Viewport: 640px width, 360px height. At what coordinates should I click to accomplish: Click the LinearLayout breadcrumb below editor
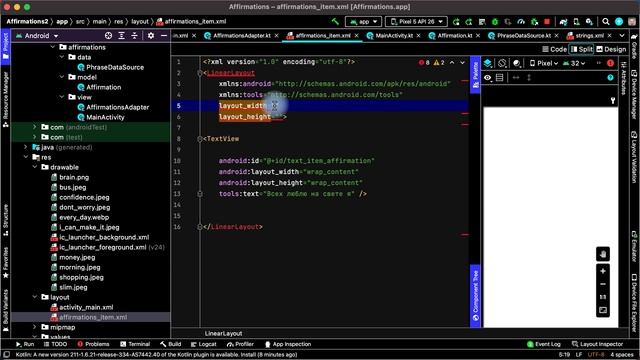[223, 333]
